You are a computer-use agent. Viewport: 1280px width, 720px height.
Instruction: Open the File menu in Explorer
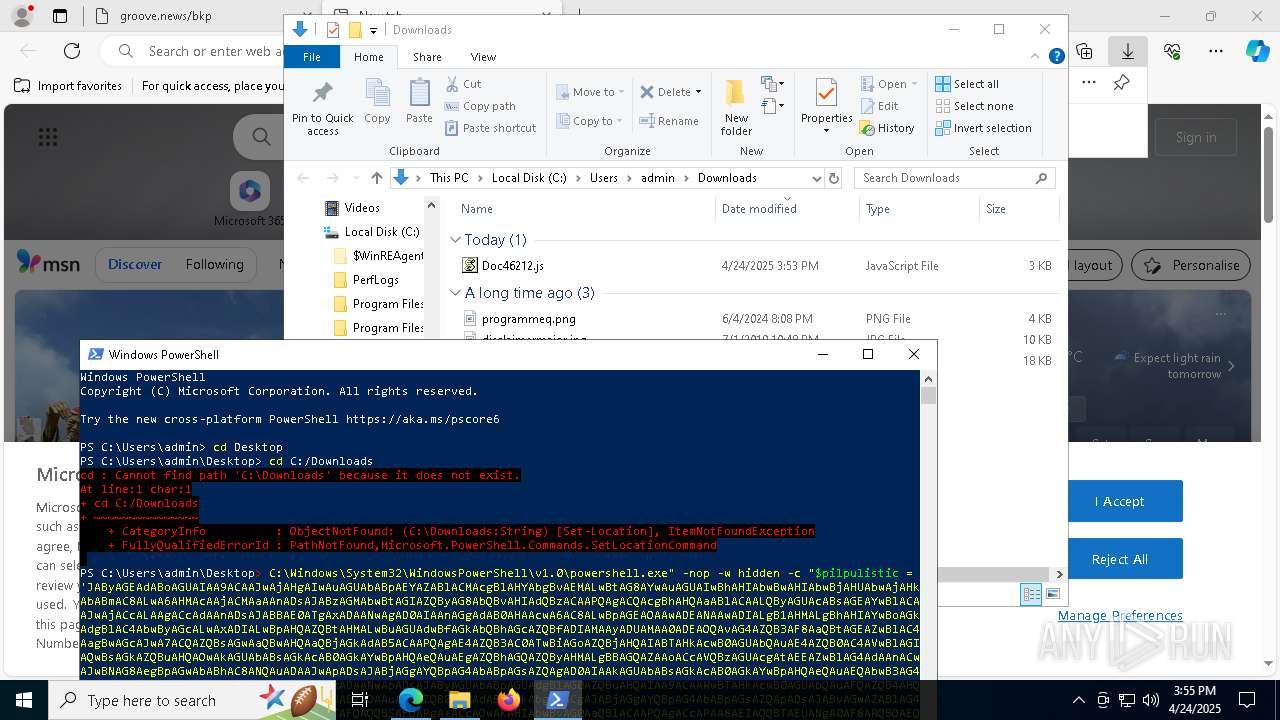pyautogui.click(x=312, y=57)
